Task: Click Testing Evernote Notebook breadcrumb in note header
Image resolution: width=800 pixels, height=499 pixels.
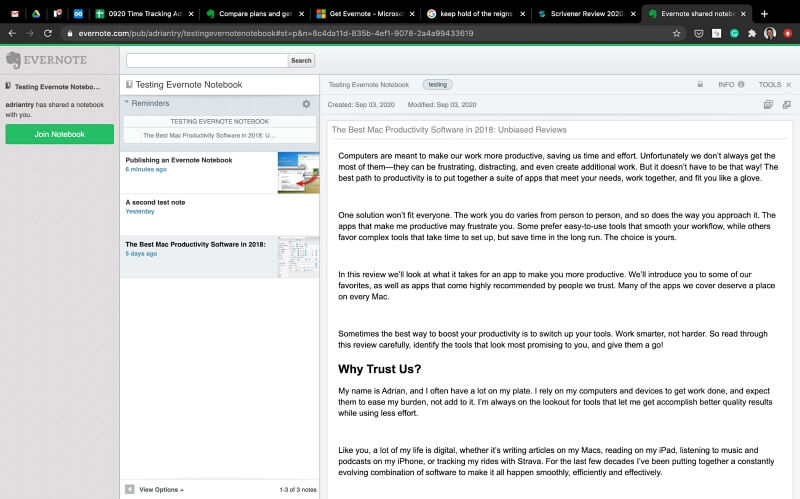Action: click(x=369, y=85)
